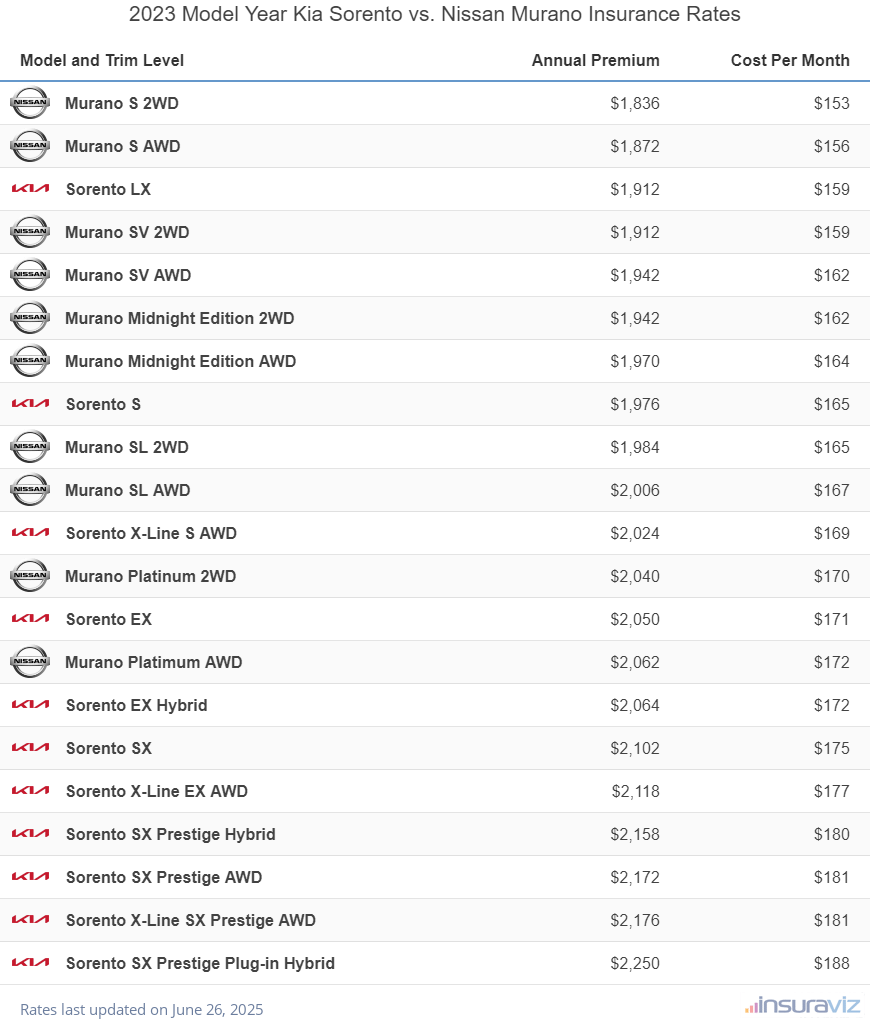This screenshot has height=1025, width=870.
Task: Select the $153 monthly cost value
Action: tap(831, 103)
